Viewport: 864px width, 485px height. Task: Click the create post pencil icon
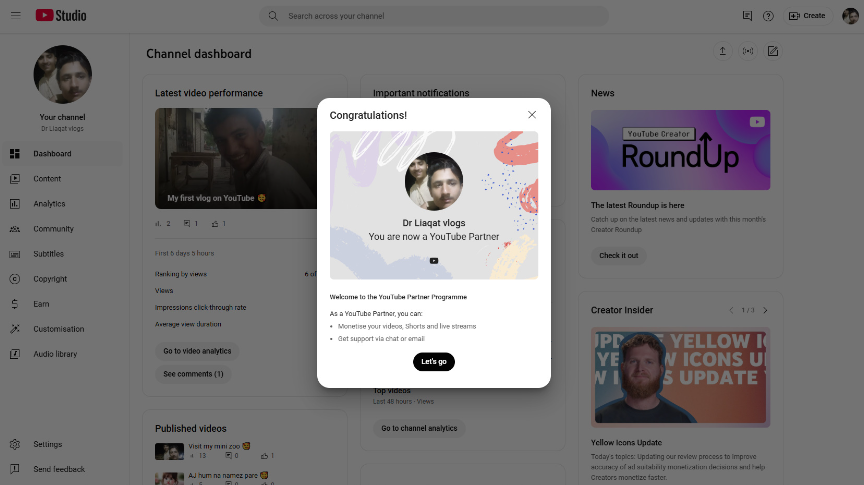(x=773, y=51)
